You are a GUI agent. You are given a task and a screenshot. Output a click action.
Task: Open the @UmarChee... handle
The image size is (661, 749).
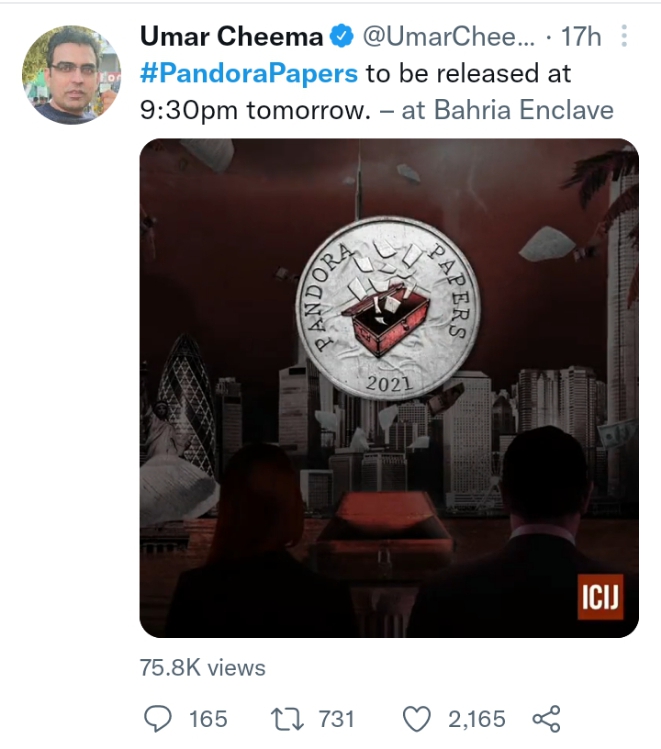point(449,37)
